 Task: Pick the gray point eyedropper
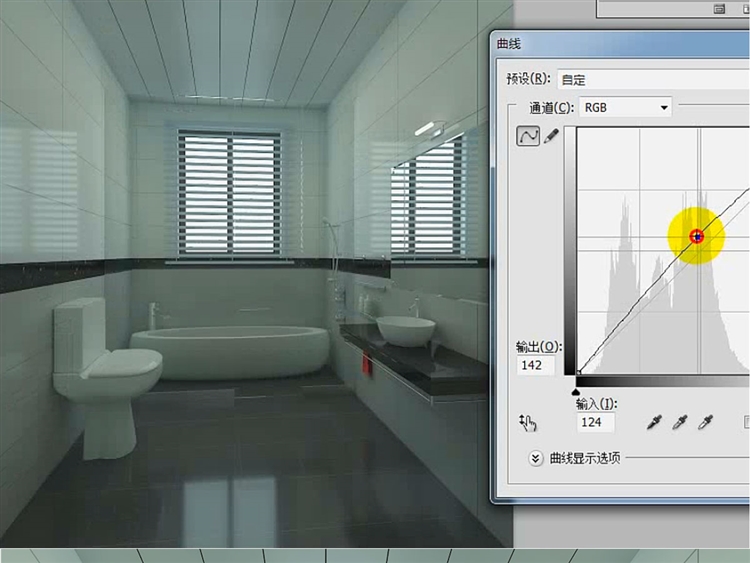[680, 422]
